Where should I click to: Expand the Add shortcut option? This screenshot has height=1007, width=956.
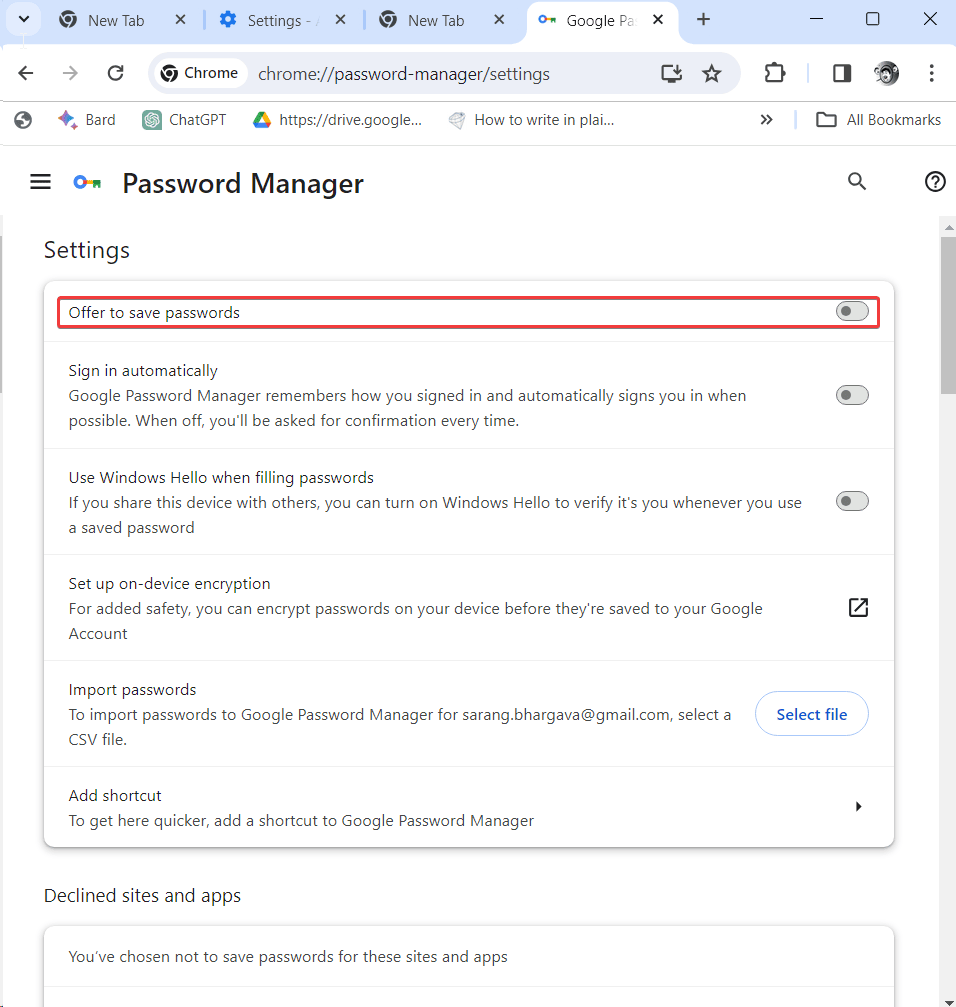(x=858, y=806)
